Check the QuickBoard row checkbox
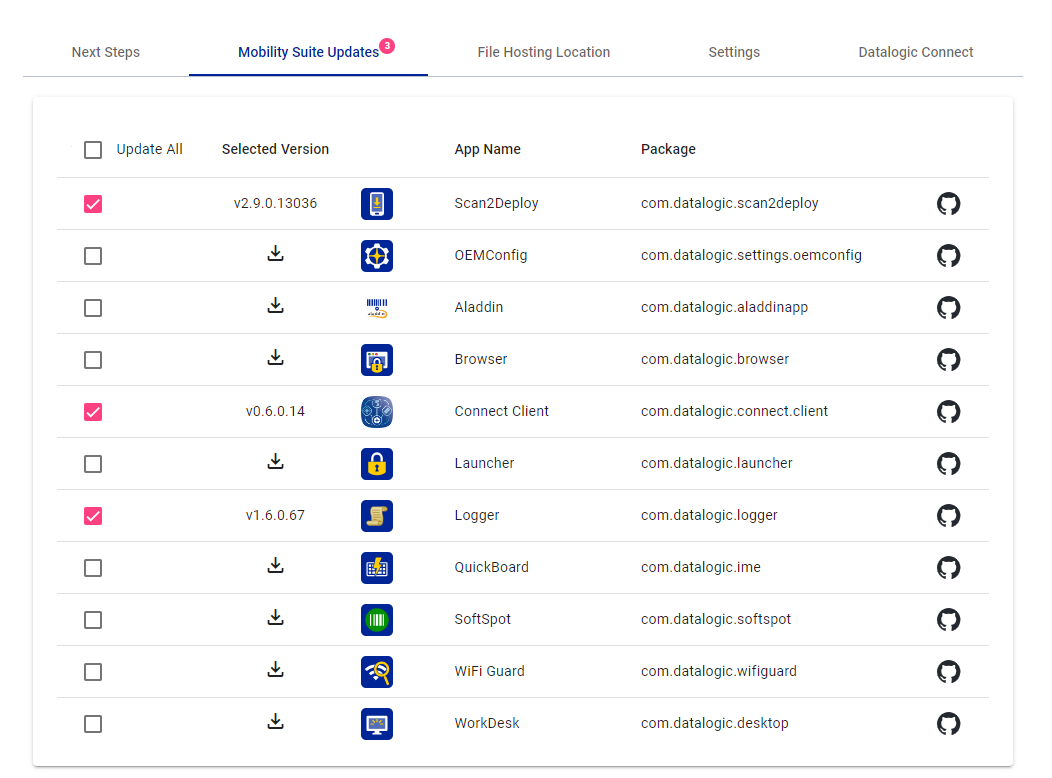The image size is (1052, 778). 93,567
